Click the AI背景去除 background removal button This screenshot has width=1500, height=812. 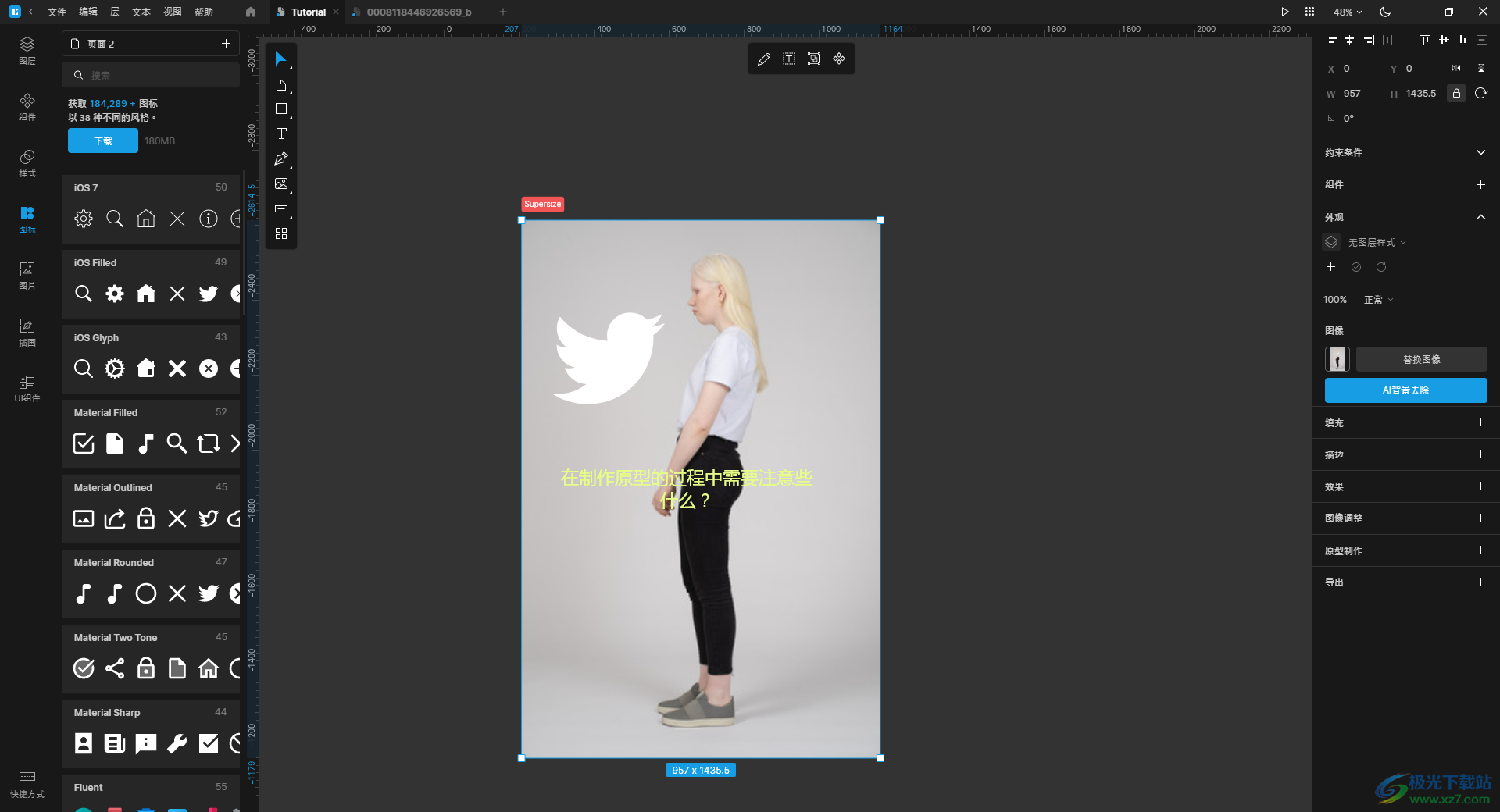click(x=1405, y=390)
